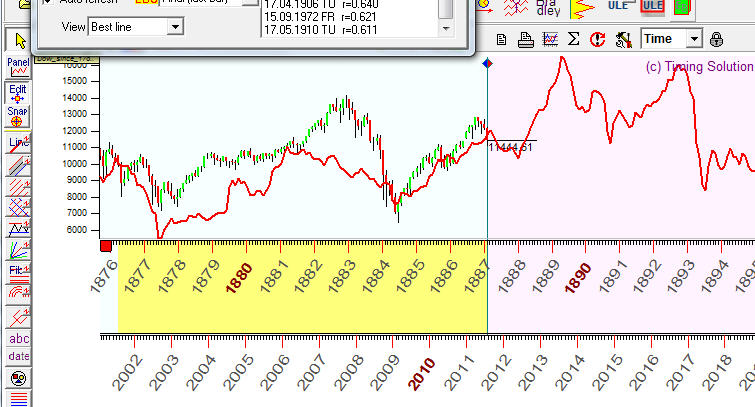Select the abc text tool
Viewport: 755px width, 407px height.
point(18,339)
